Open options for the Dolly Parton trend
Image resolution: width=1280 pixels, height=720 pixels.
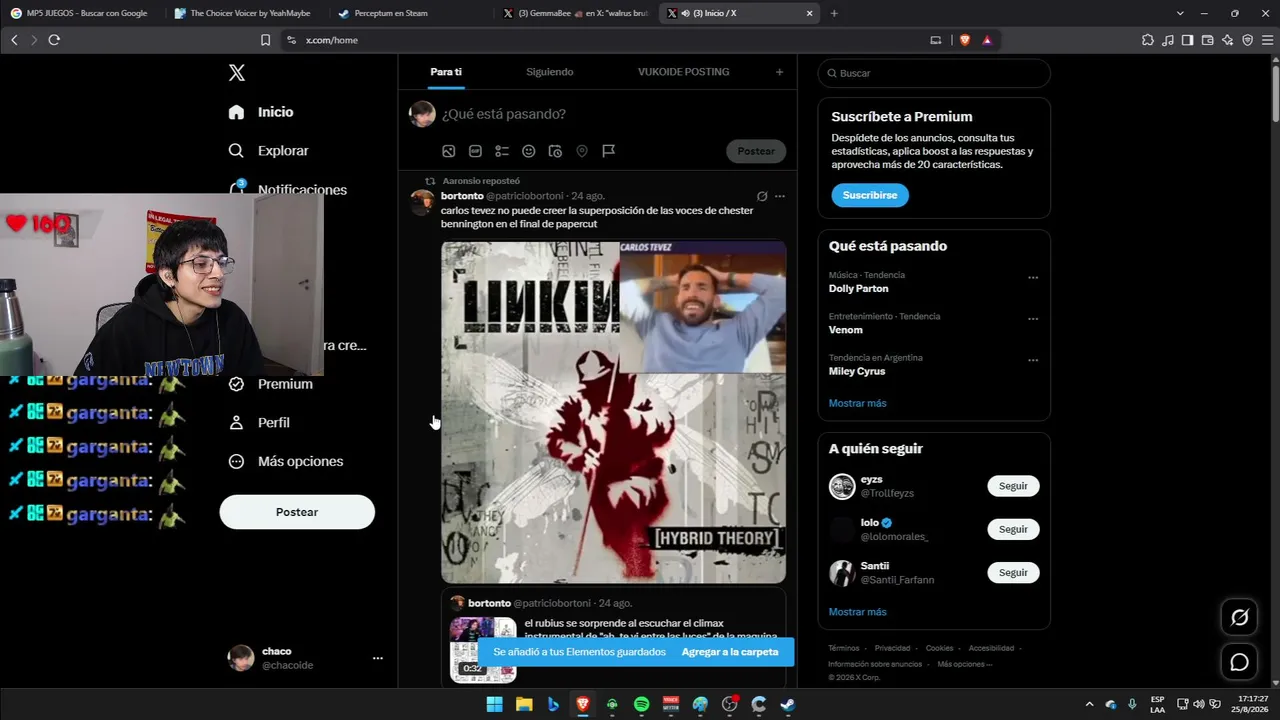tap(1033, 278)
